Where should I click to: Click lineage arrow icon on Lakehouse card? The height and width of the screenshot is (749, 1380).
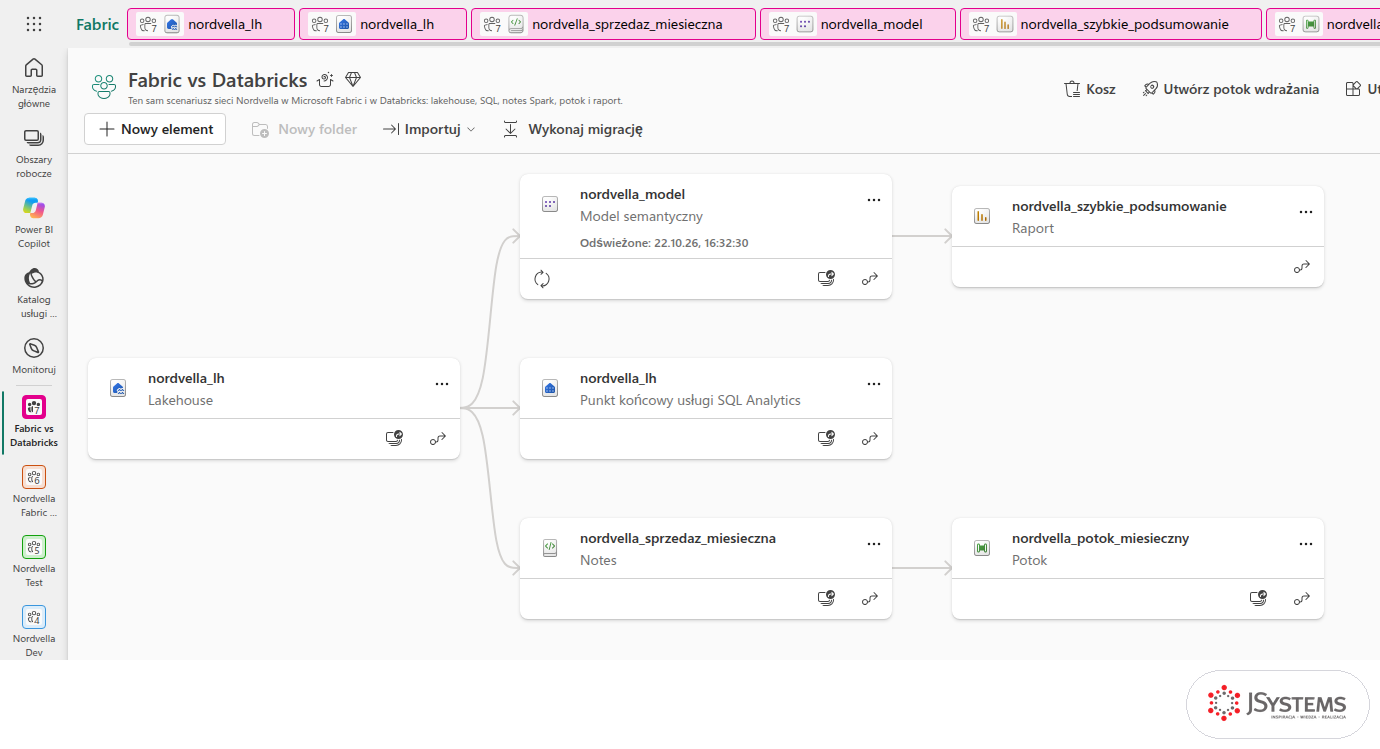tap(438, 438)
